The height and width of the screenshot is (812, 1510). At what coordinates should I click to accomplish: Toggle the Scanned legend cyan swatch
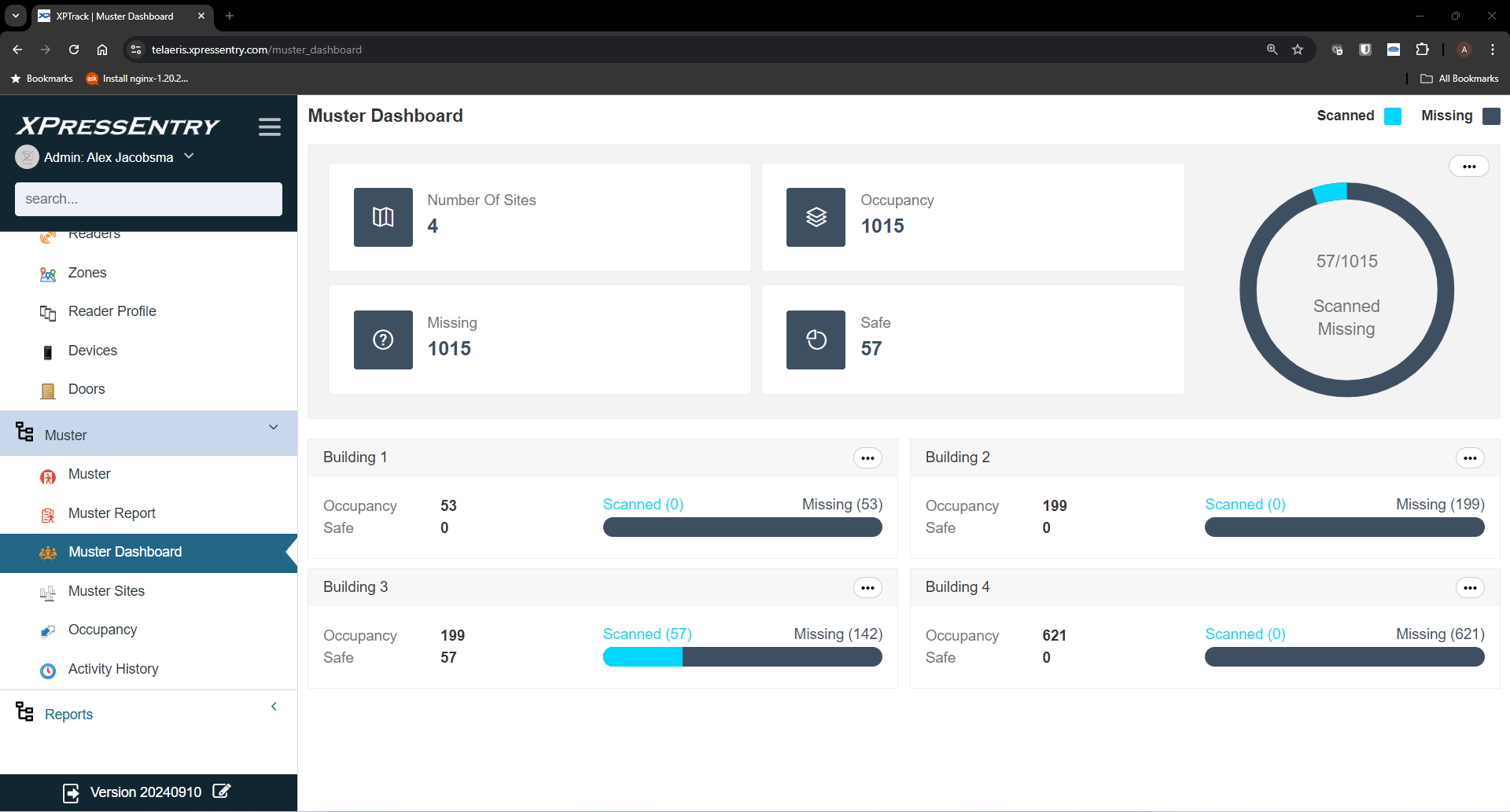pos(1392,116)
